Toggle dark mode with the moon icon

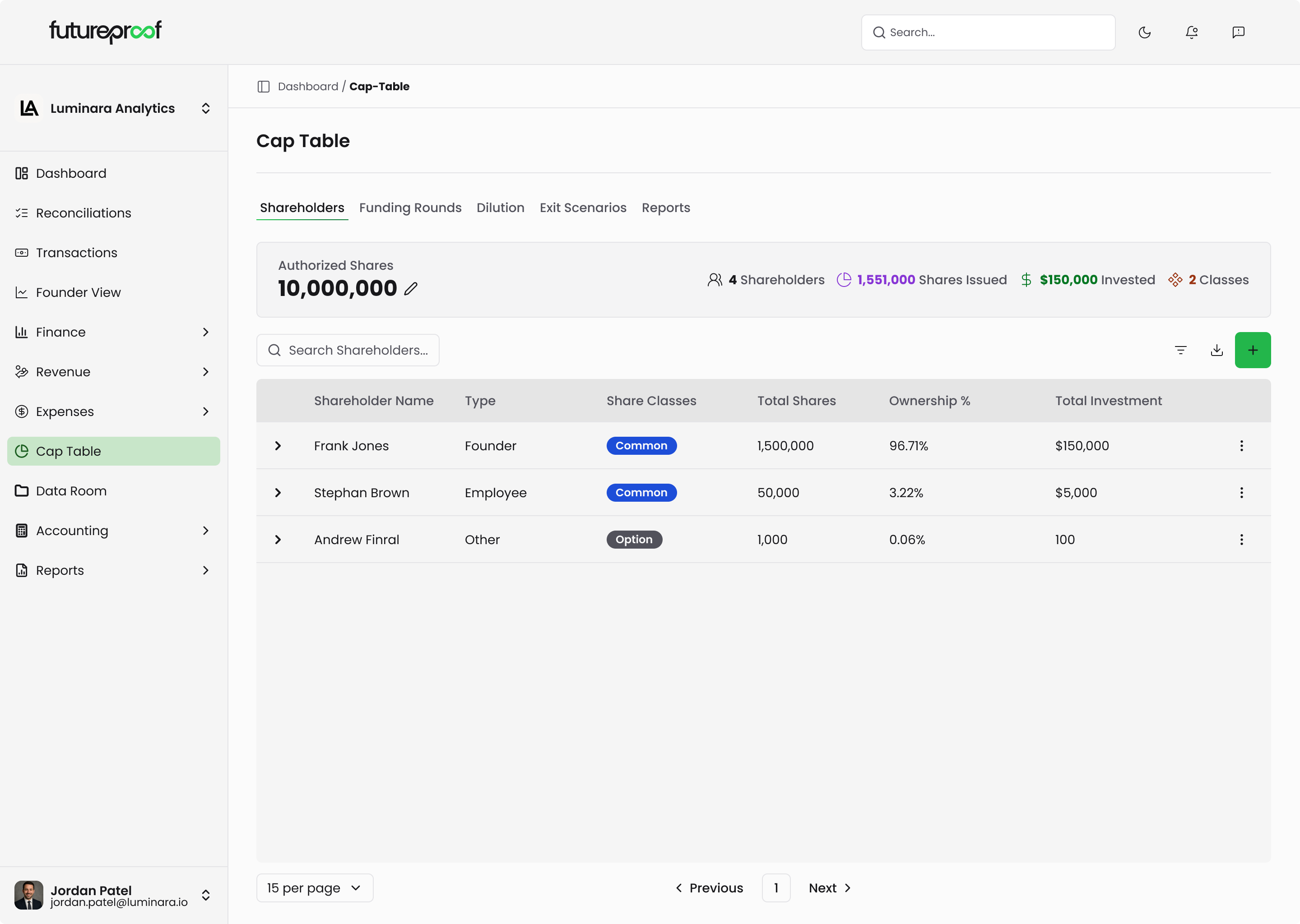tap(1145, 32)
